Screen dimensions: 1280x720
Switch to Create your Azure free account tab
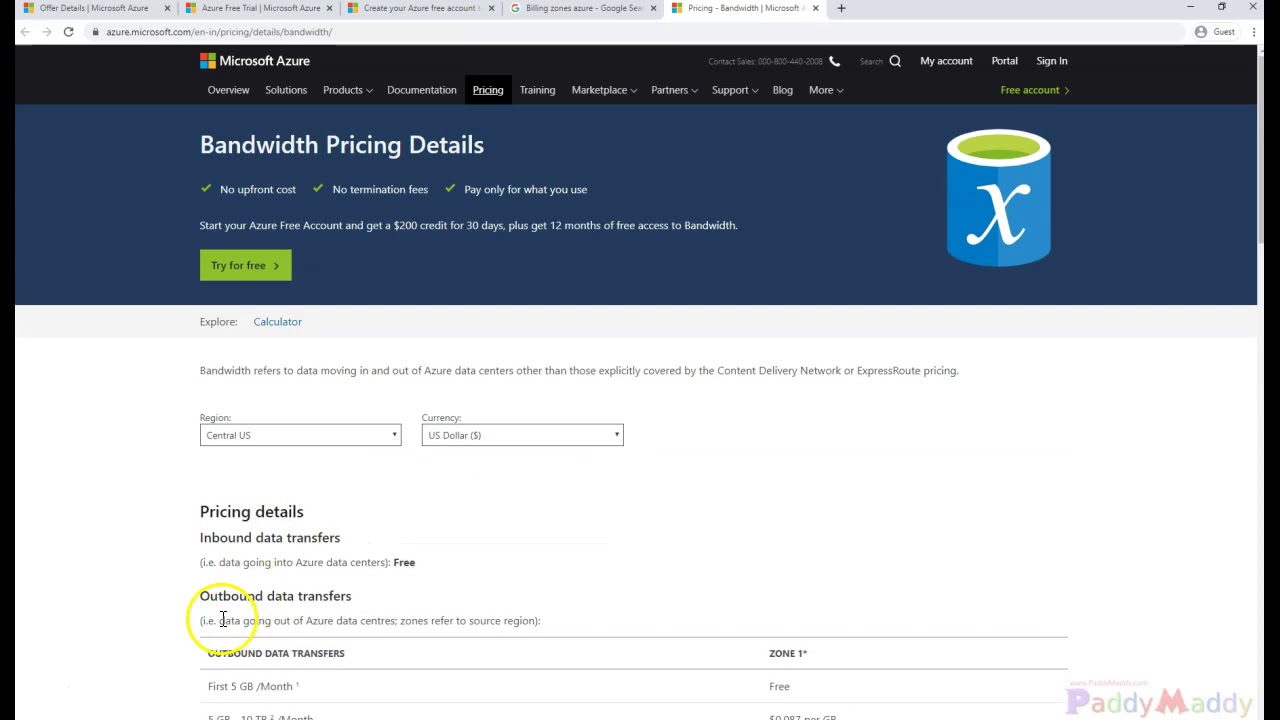coord(420,8)
